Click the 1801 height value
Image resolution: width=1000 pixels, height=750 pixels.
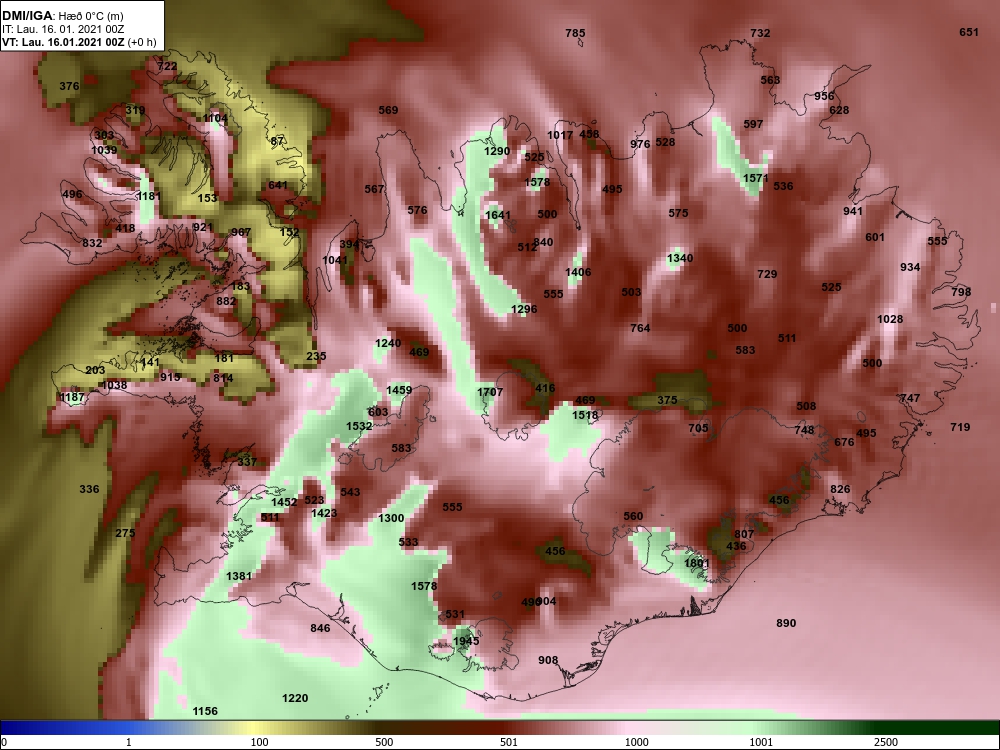[x=696, y=563]
